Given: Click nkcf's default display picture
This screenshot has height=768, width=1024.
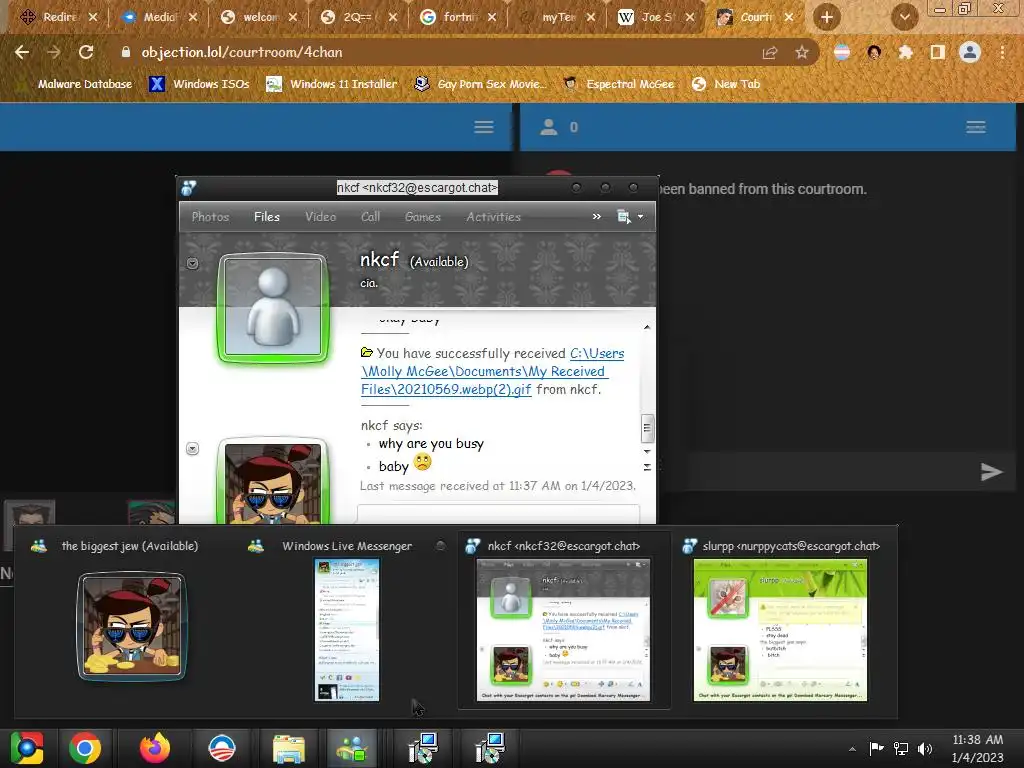Looking at the screenshot, I should tap(273, 307).
